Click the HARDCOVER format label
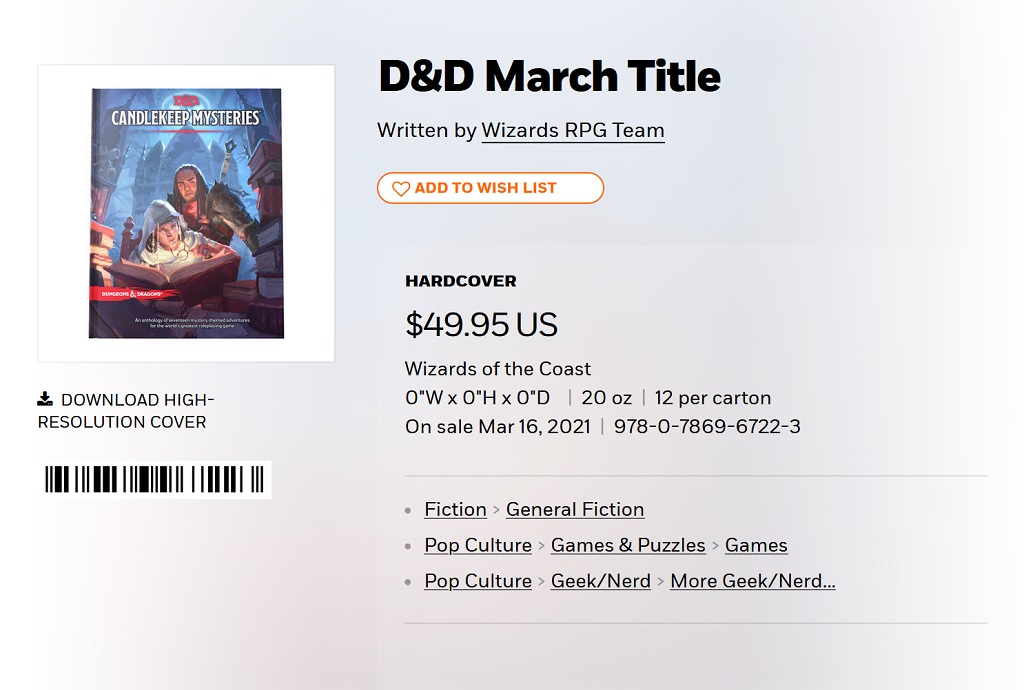The height and width of the screenshot is (690, 1024). [460, 281]
